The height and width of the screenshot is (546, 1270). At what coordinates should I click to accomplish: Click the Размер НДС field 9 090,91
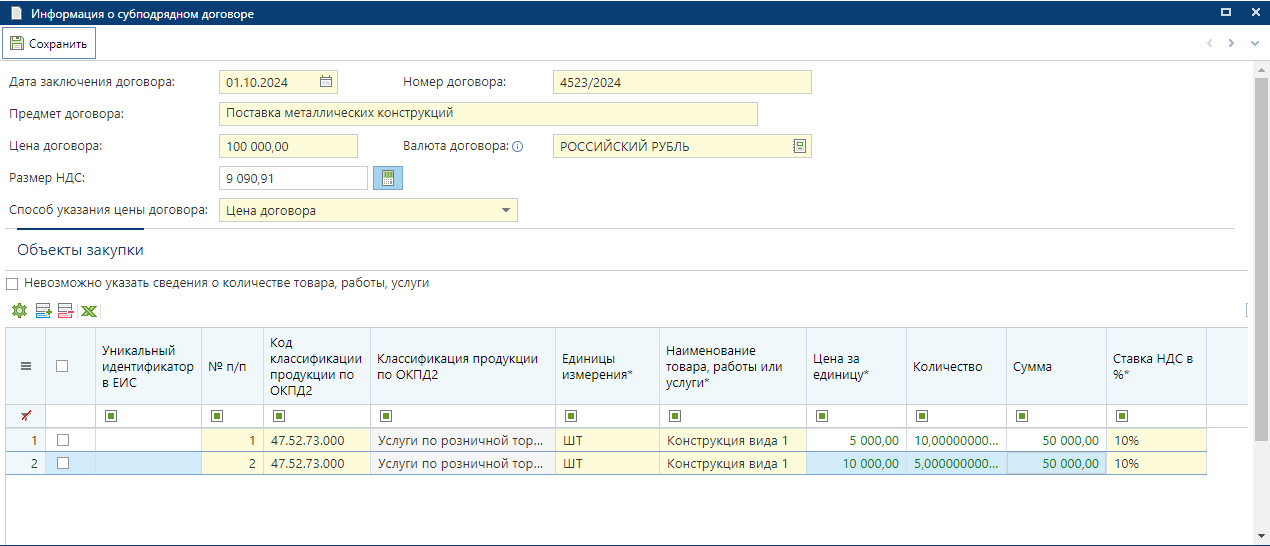[x=293, y=178]
